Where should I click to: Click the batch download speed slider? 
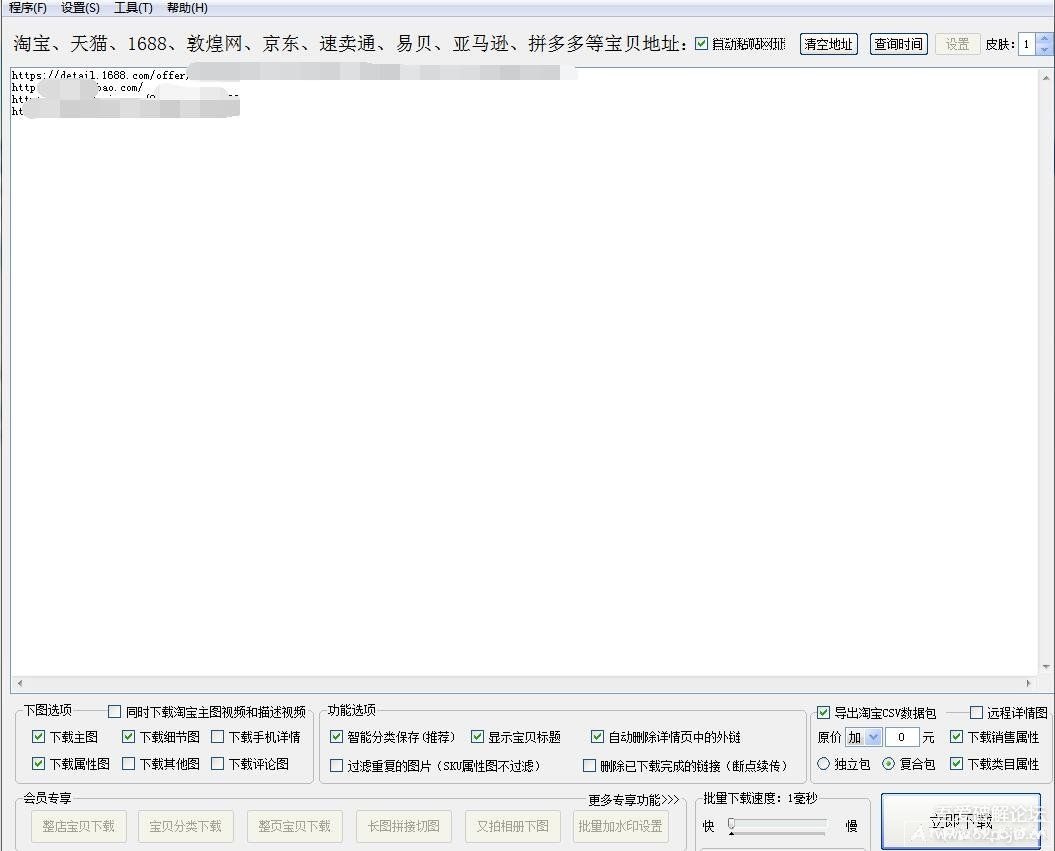pos(779,825)
